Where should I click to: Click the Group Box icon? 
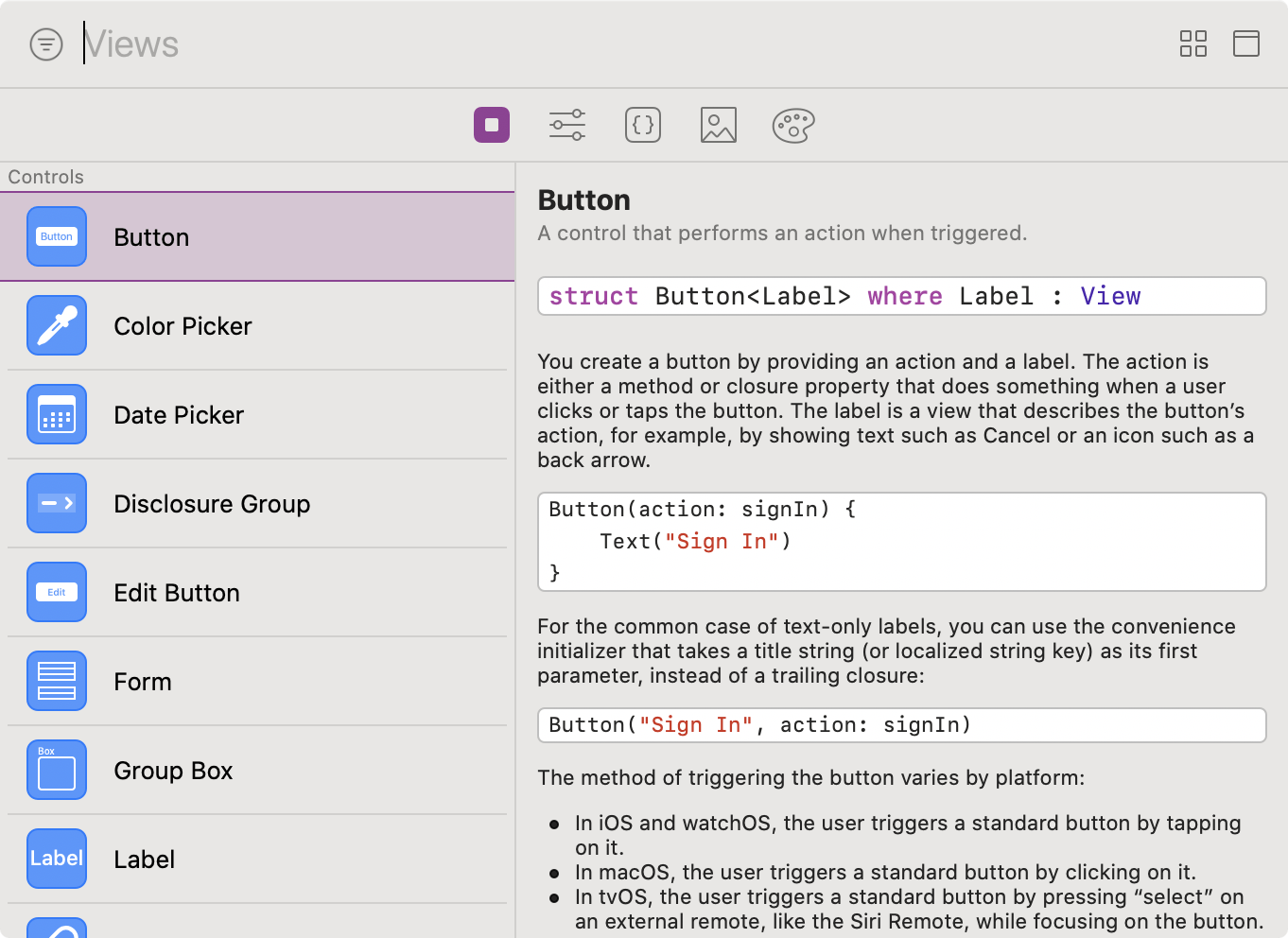point(57,770)
